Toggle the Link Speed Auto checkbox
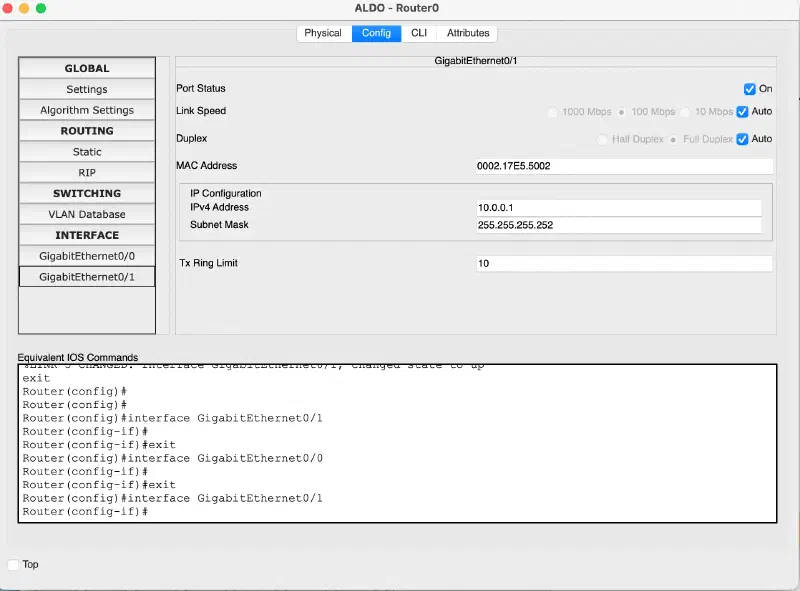 tap(742, 112)
